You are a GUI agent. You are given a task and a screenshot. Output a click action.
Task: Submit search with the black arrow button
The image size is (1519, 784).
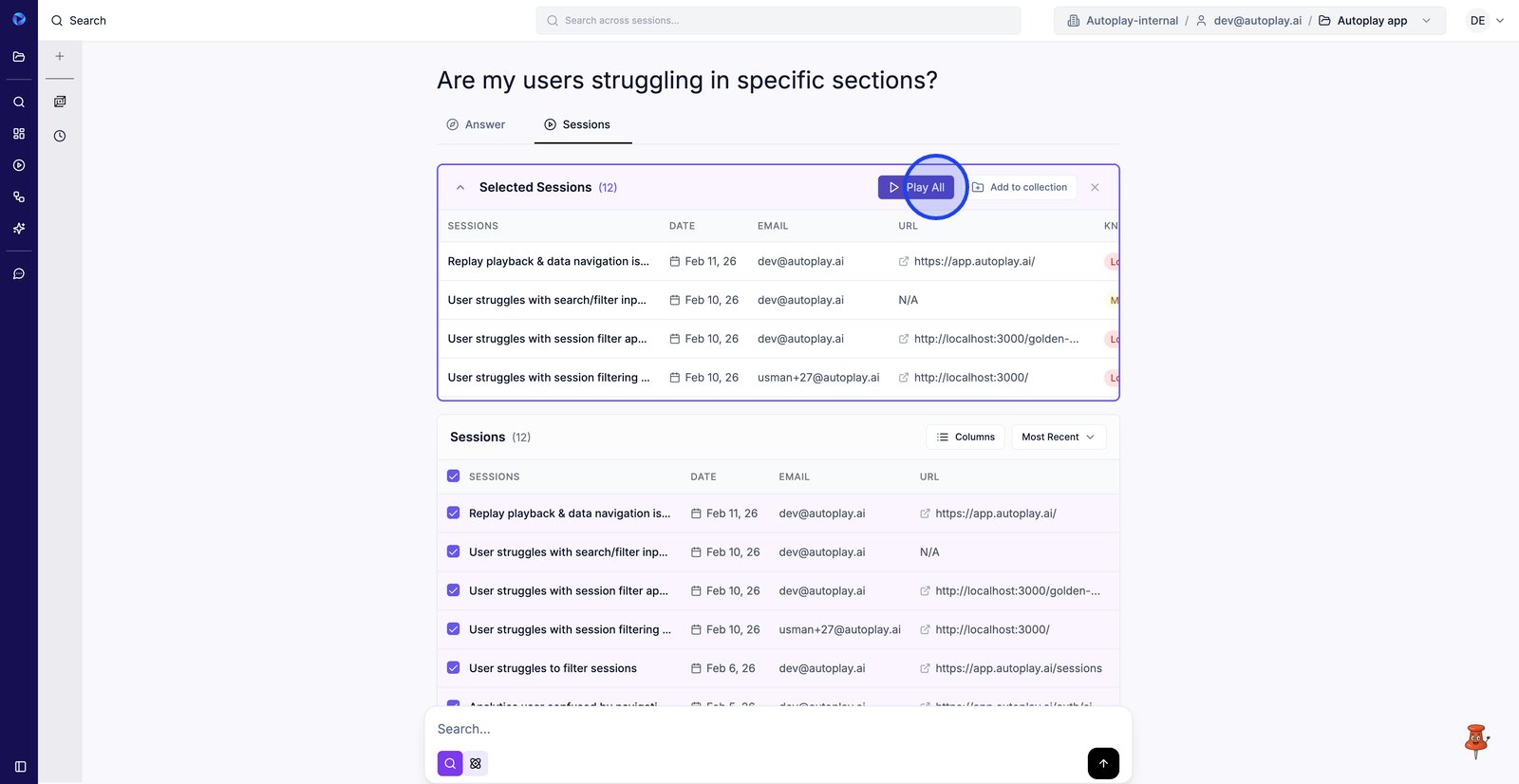coord(1102,763)
